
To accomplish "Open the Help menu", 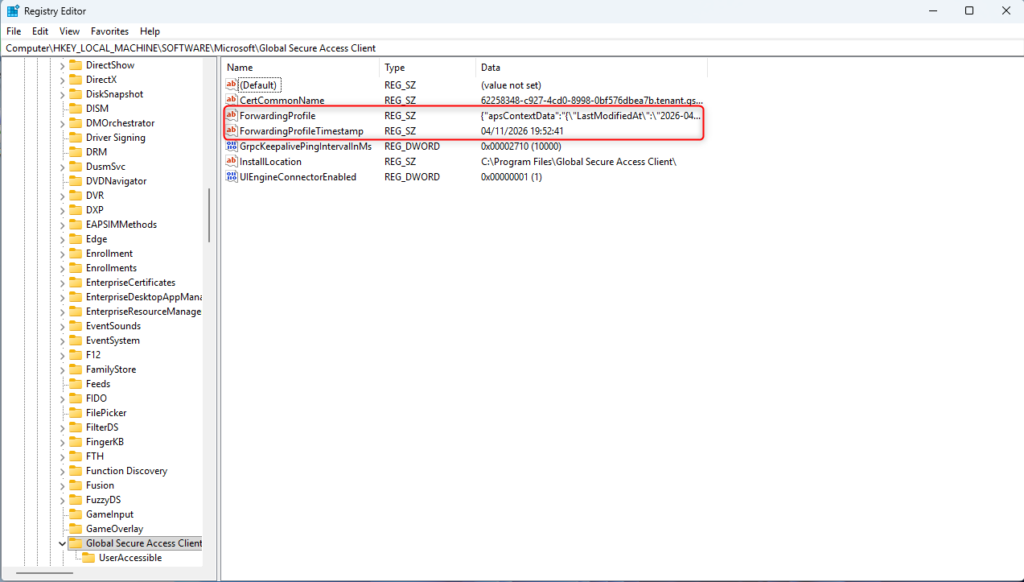I will (x=150, y=31).
